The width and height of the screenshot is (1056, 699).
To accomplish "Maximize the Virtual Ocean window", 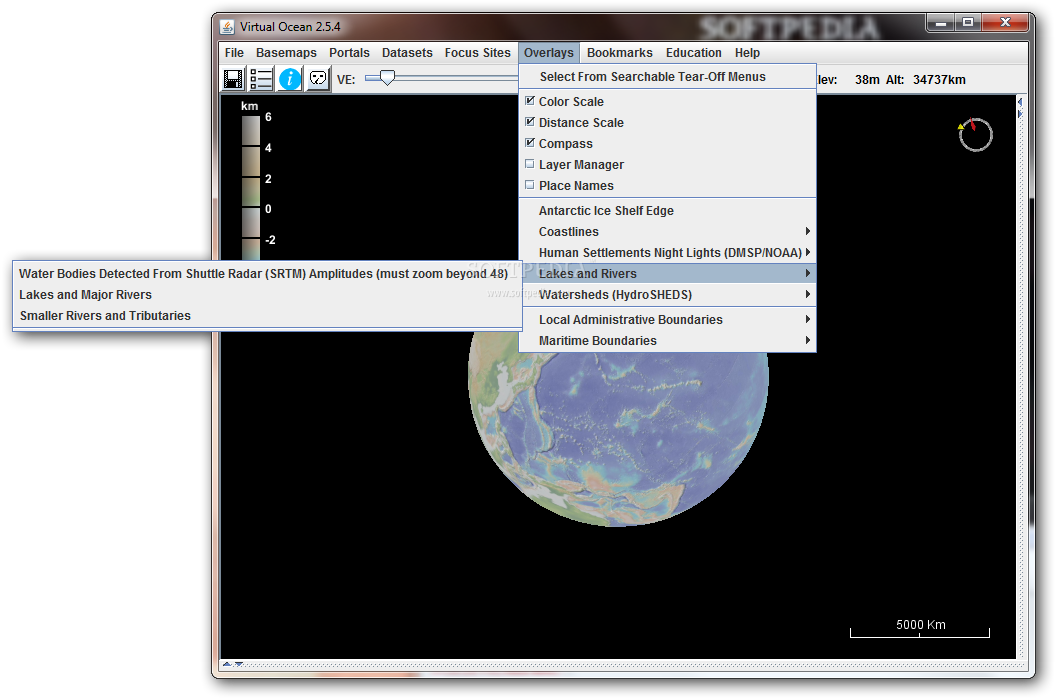I will pos(968,24).
